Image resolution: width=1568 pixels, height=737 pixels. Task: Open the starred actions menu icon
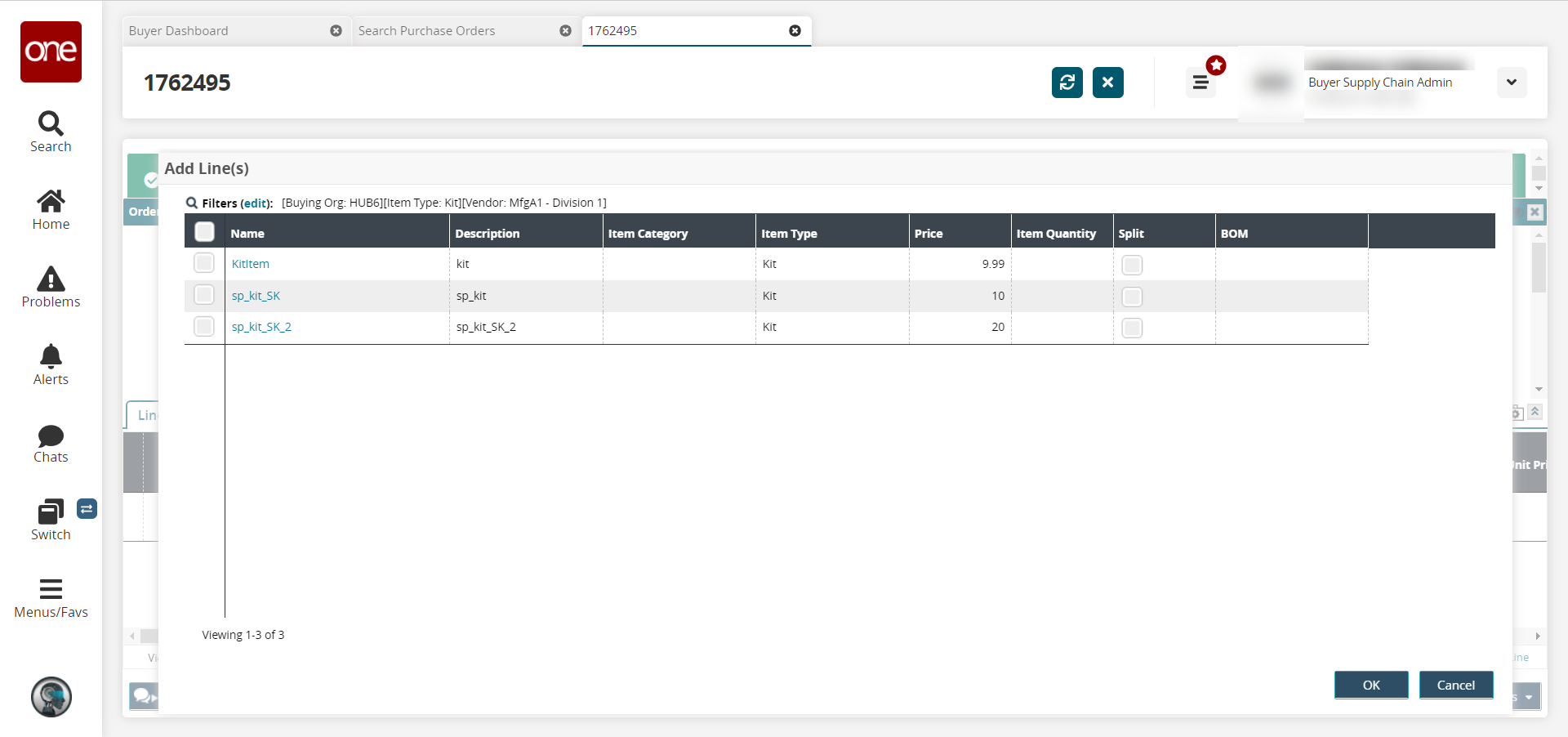point(1200,83)
